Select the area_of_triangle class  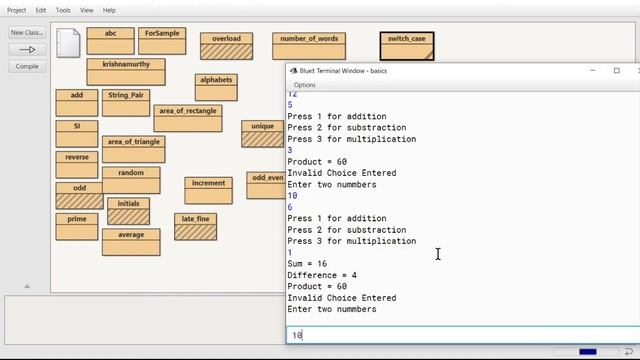(133, 149)
